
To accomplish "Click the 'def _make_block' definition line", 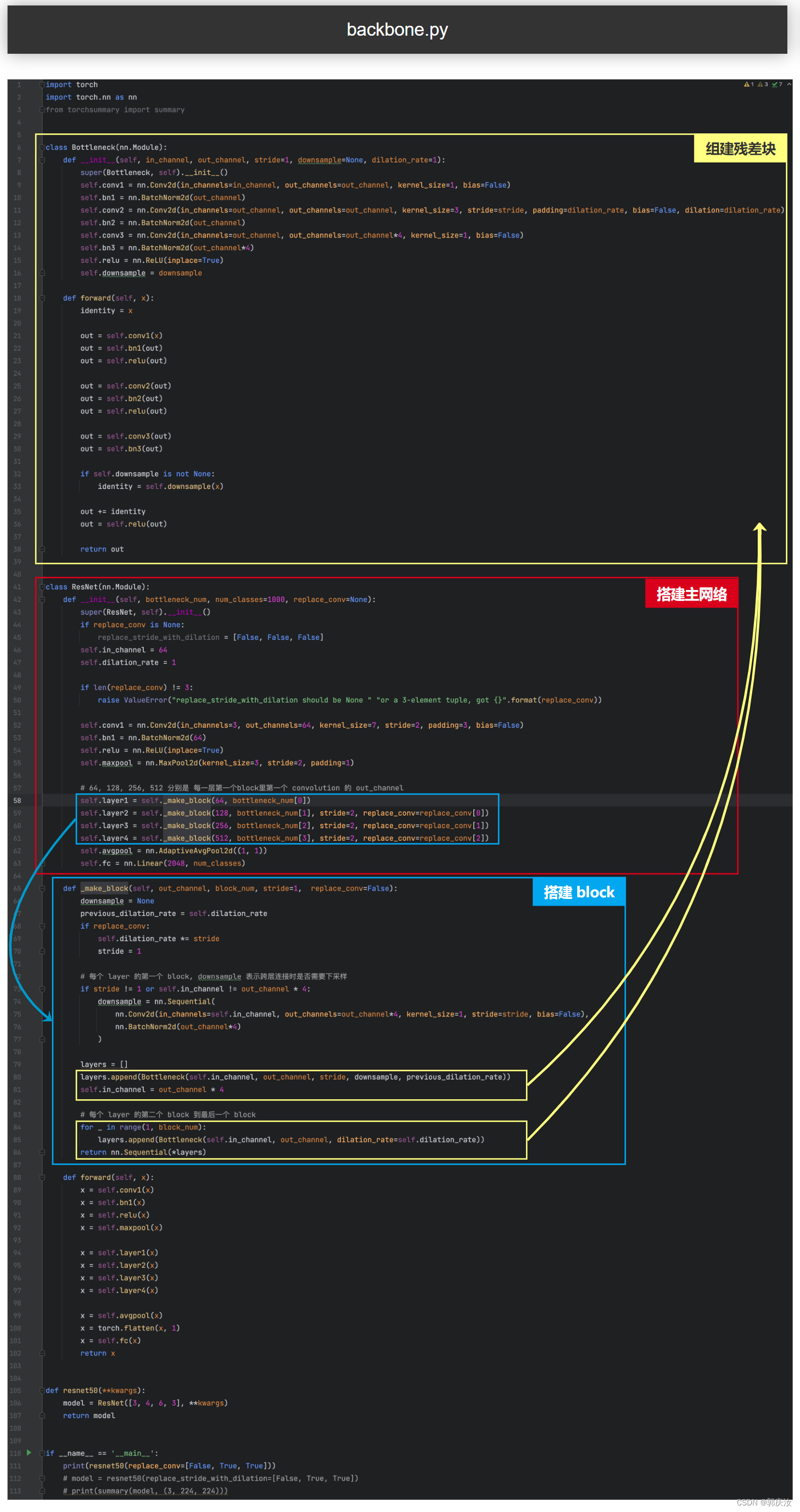I will (x=230, y=889).
